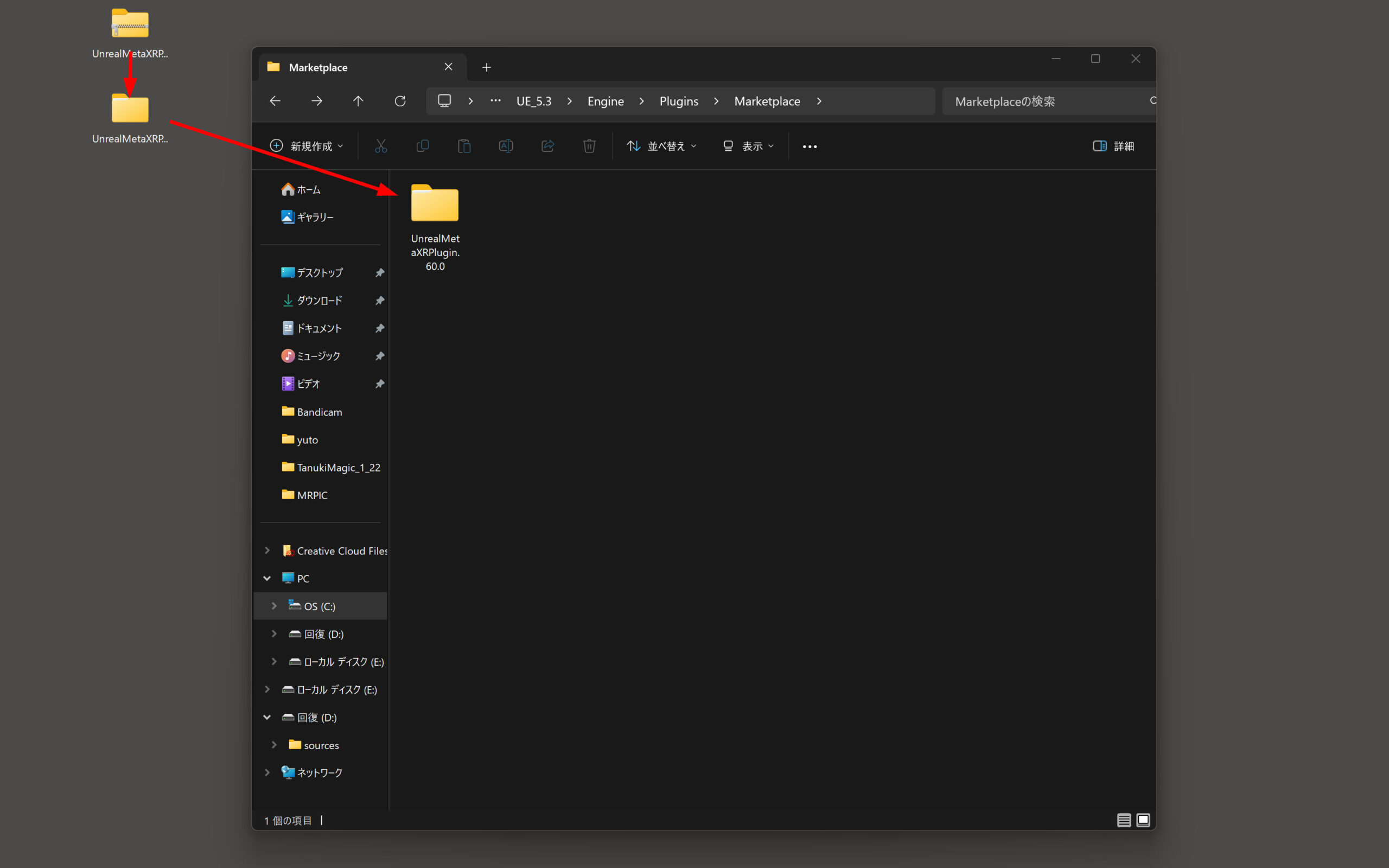Click the Cut scissors icon in toolbar
The width and height of the screenshot is (1389, 868).
[380, 146]
